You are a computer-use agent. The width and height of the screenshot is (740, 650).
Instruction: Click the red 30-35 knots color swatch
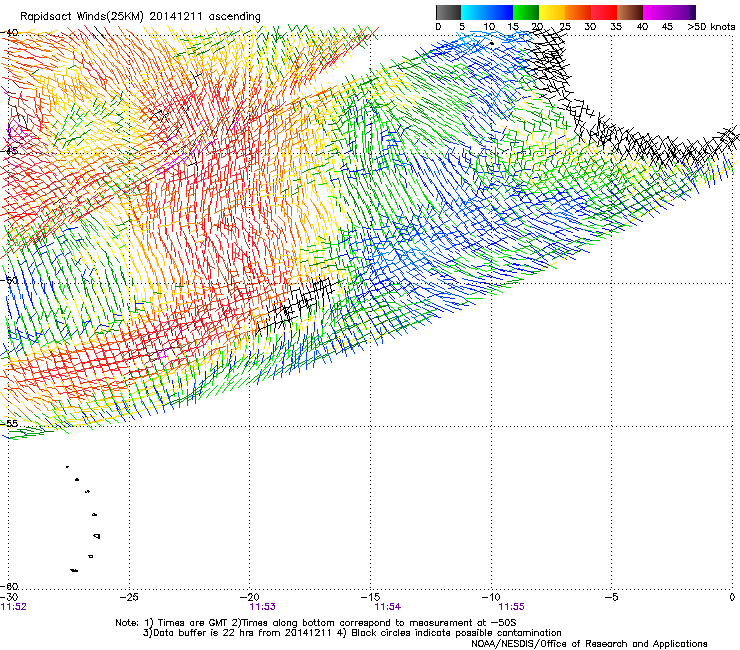[x=604, y=12]
